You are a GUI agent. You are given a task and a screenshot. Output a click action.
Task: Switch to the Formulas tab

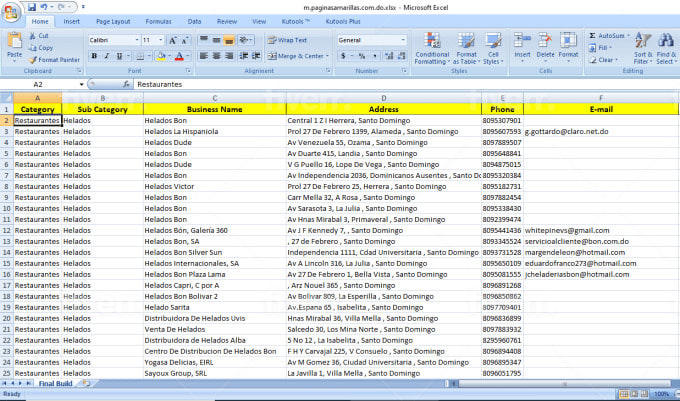pyautogui.click(x=158, y=22)
